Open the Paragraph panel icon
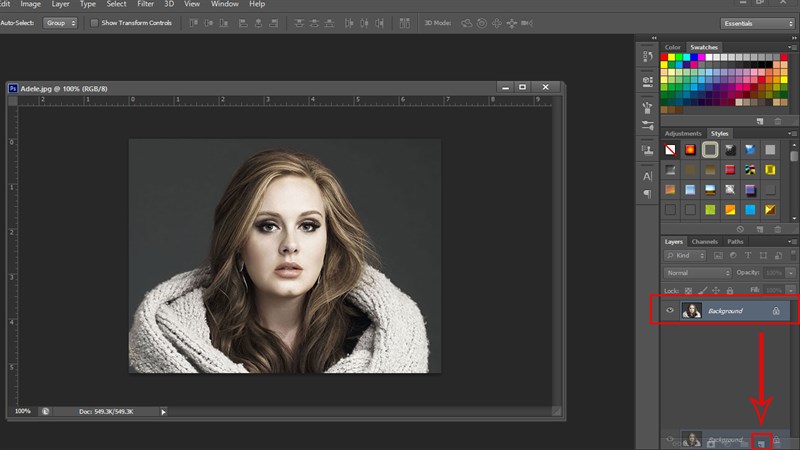The width and height of the screenshot is (800, 450). [647, 194]
